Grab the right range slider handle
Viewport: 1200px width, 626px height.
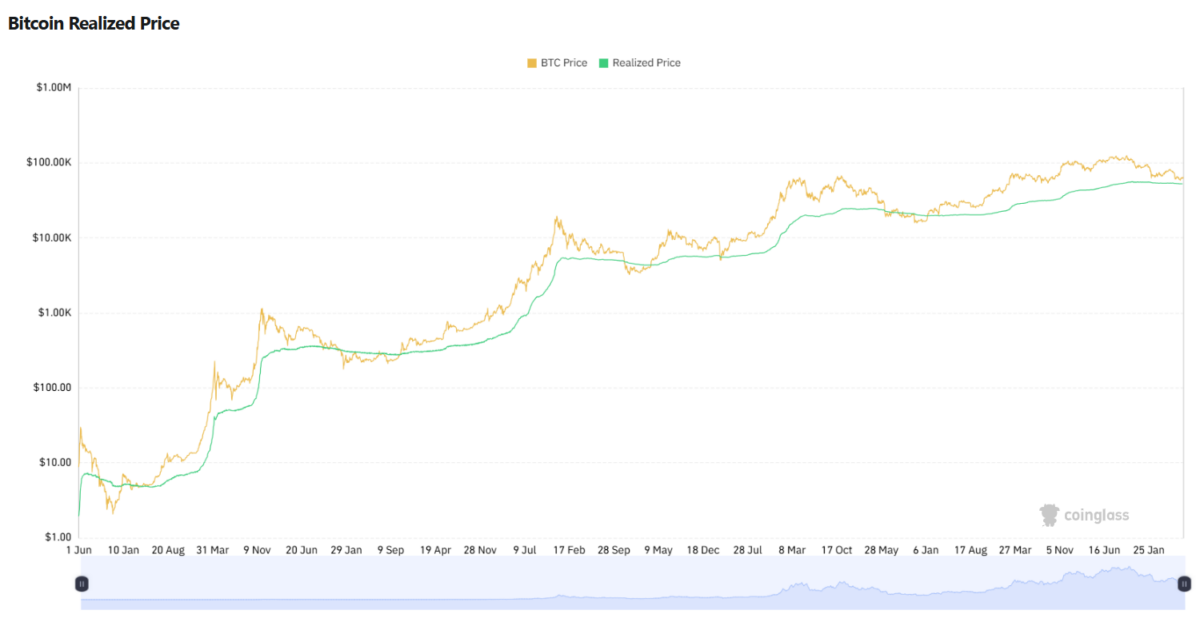1184,583
